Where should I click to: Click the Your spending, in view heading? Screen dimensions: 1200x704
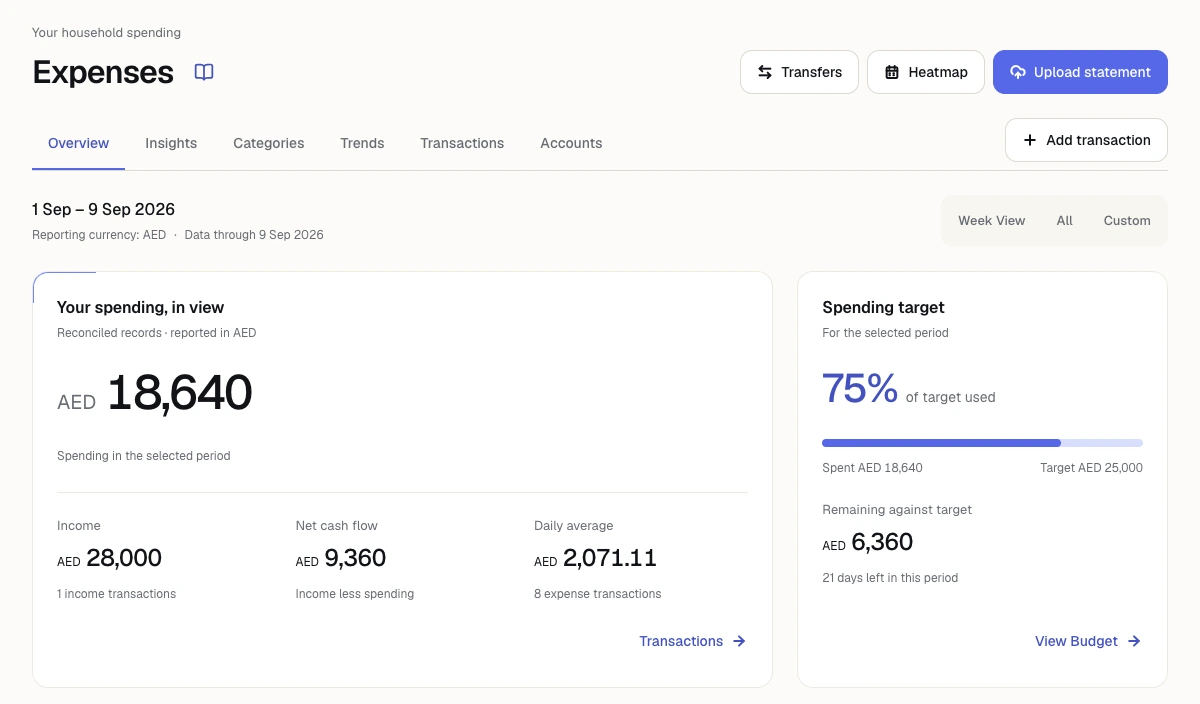click(140, 307)
